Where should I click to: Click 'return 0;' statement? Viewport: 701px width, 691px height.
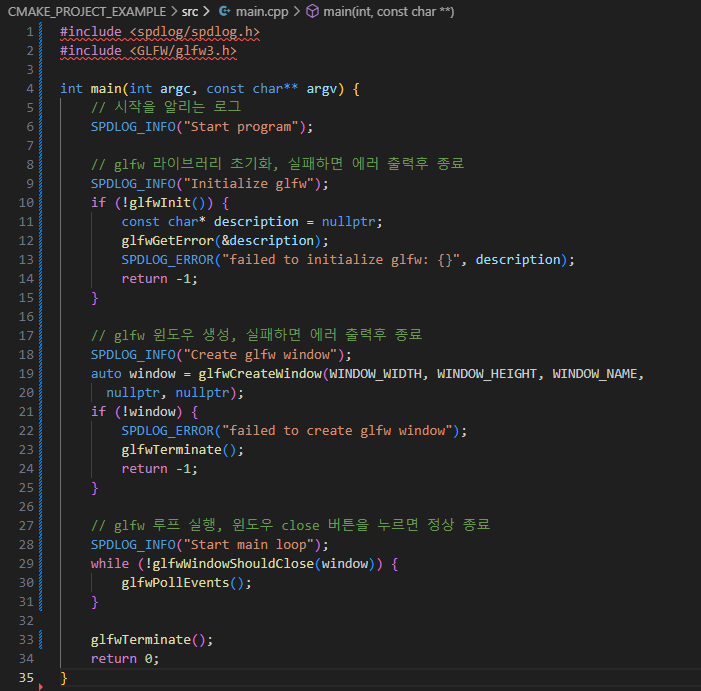click(125, 658)
